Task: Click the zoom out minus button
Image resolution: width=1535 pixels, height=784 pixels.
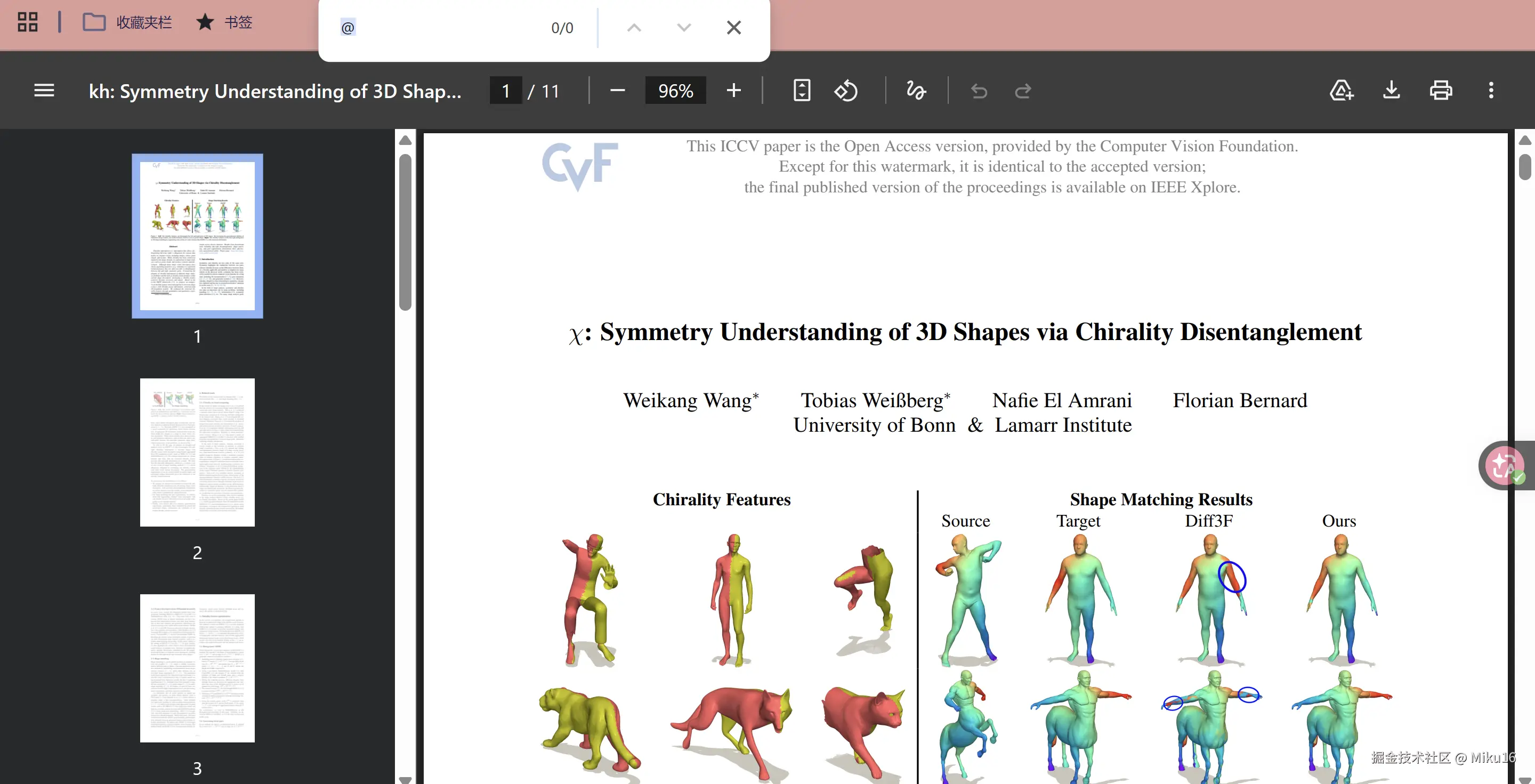Action: (x=617, y=91)
